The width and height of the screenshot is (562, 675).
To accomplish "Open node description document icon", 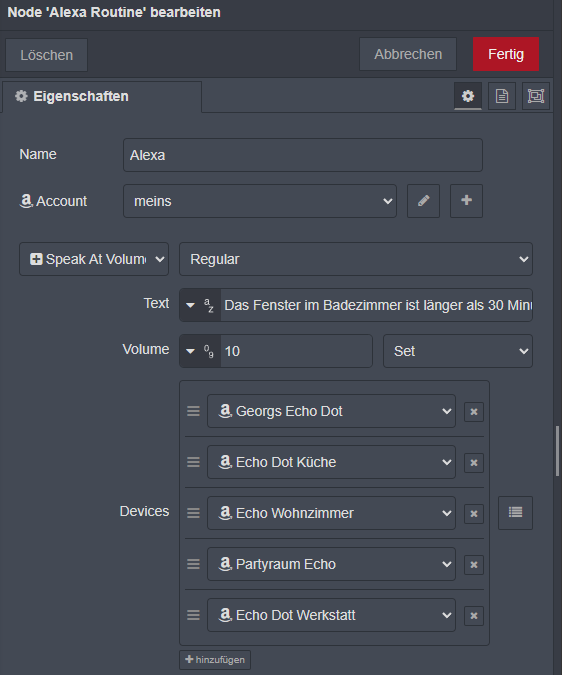I will pyautogui.click(x=502, y=96).
